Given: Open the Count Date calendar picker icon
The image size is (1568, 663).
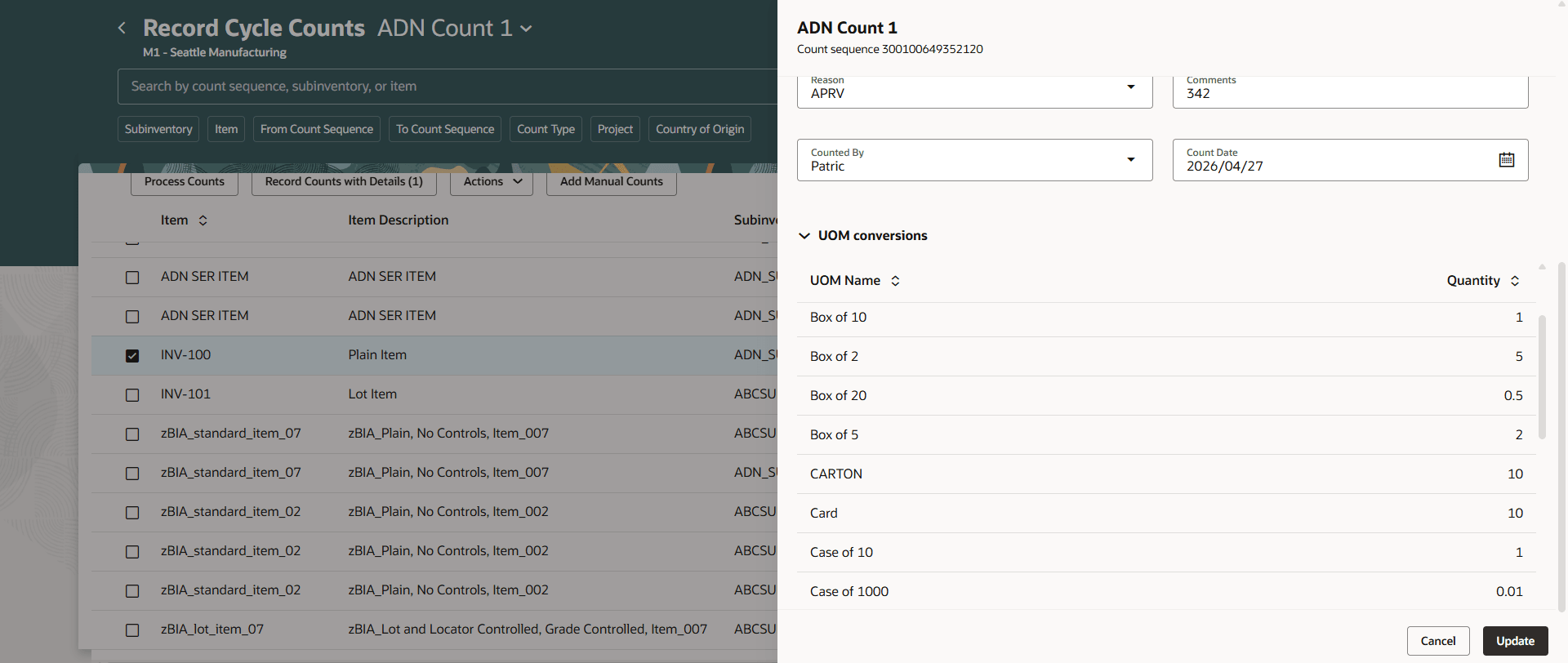Looking at the screenshot, I should [1507, 160].
